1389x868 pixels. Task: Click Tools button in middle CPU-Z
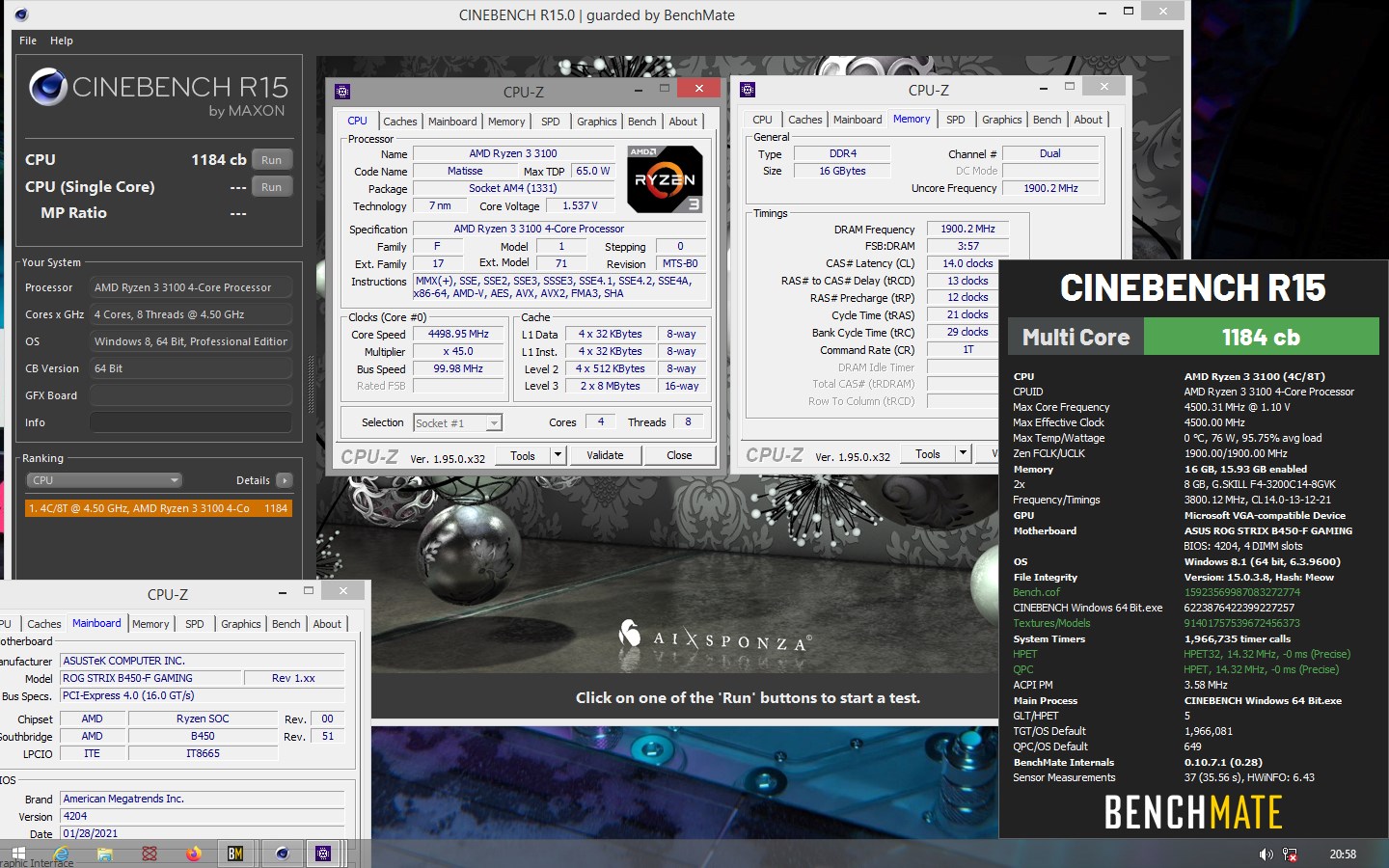[x=523, y=455]
